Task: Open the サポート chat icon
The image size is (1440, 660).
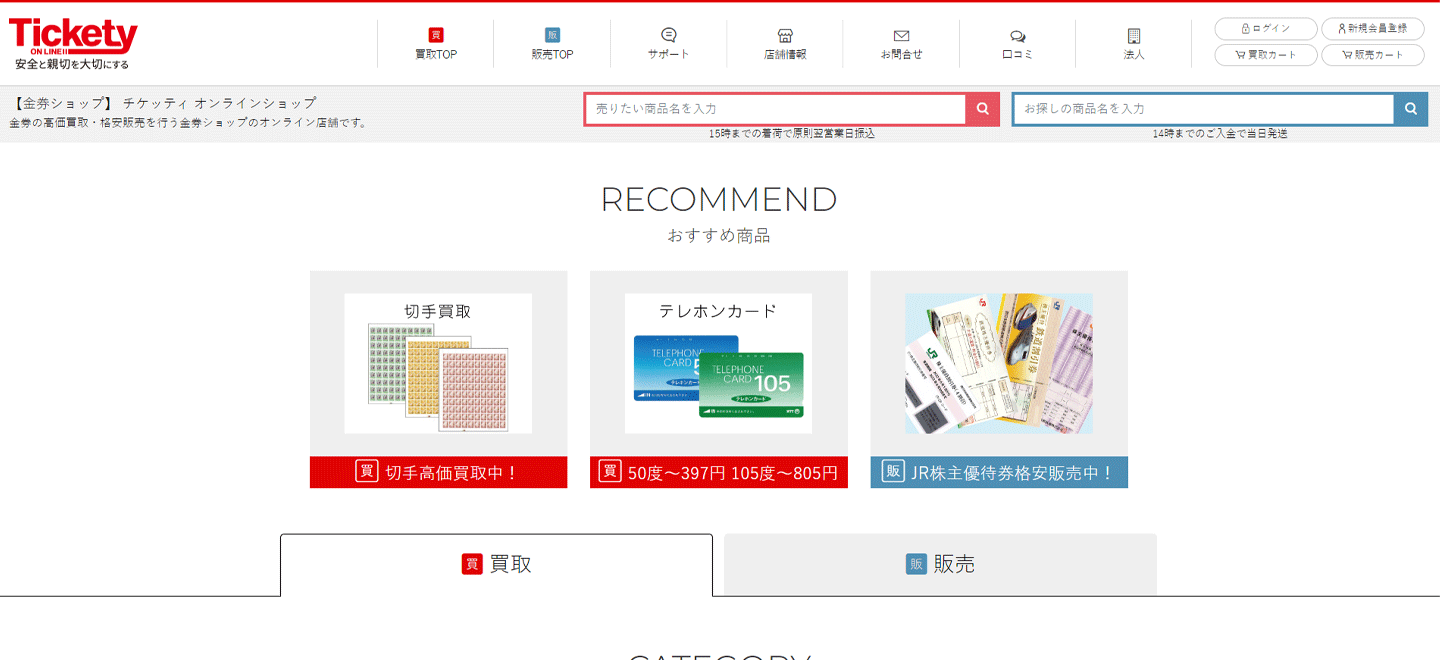Action: [x=668, y=36]
